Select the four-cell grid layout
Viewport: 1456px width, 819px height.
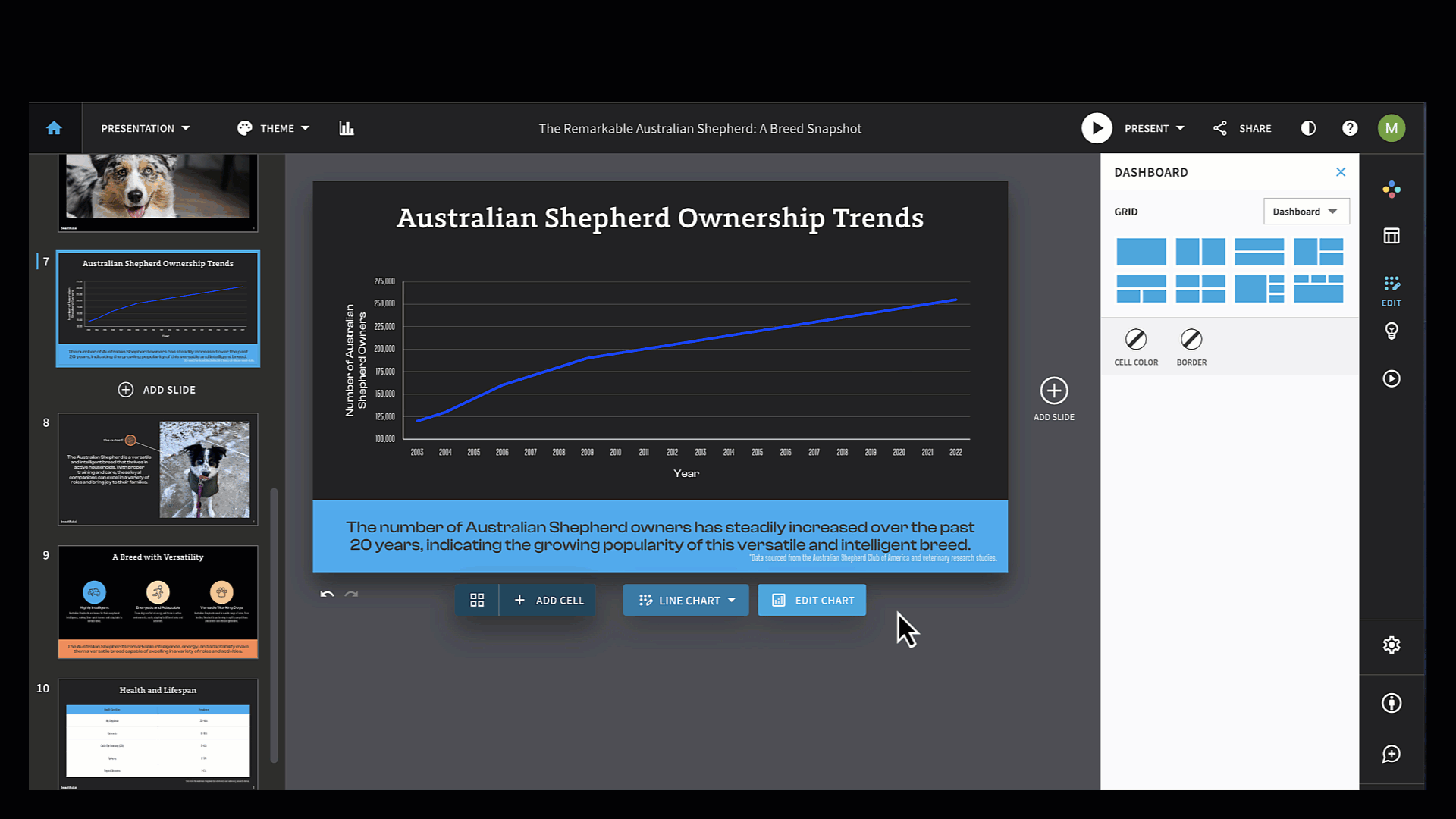pos(1200,289)
